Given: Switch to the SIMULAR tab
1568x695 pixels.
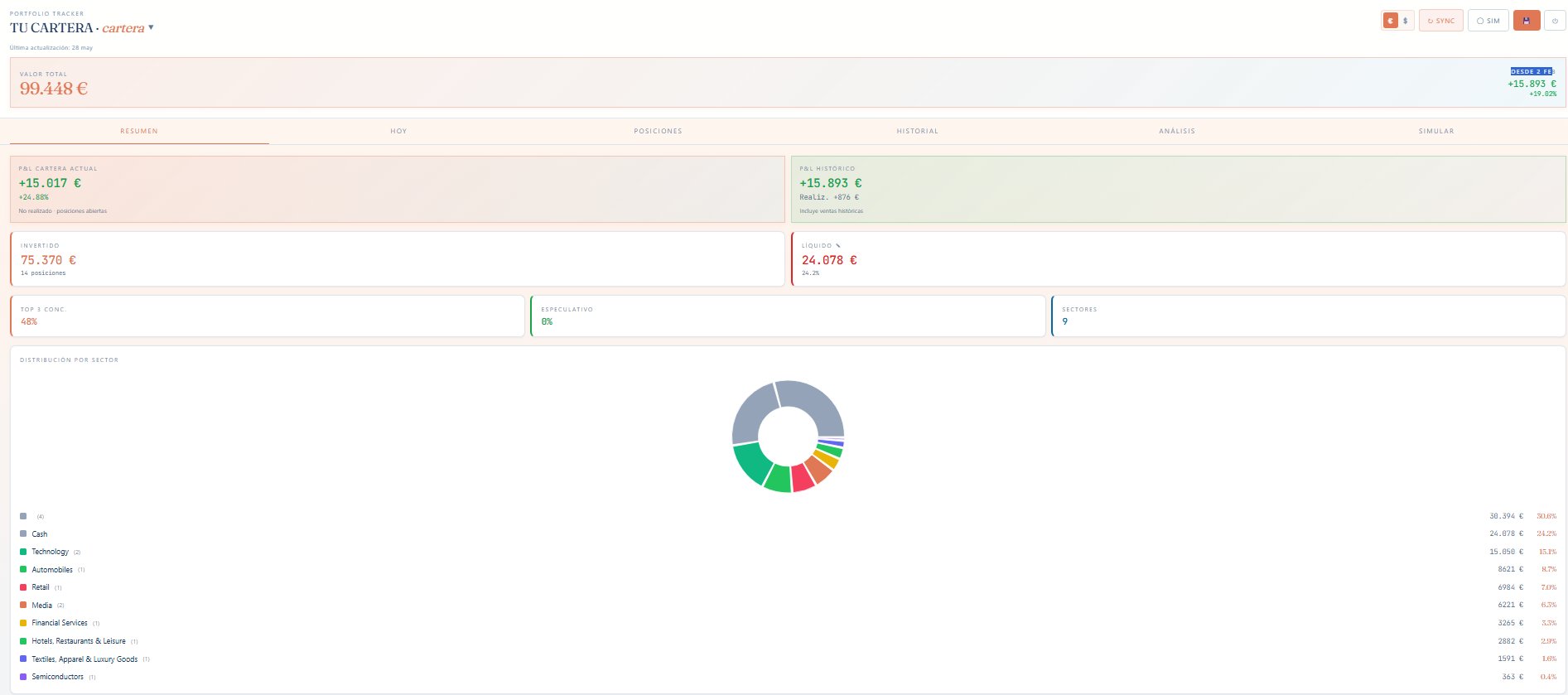Looking at the screenshot, I should 1436,131.
